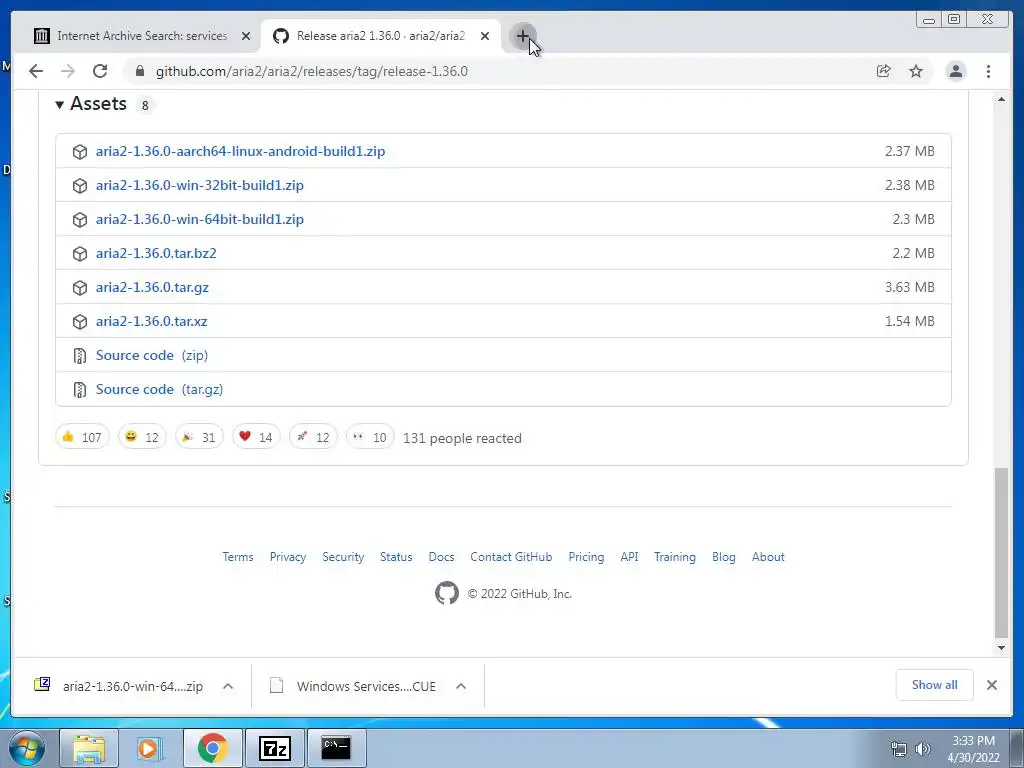Download Source code (tar.gz)
Viewport: 1024px width, 768px height.
coord(159,389)
